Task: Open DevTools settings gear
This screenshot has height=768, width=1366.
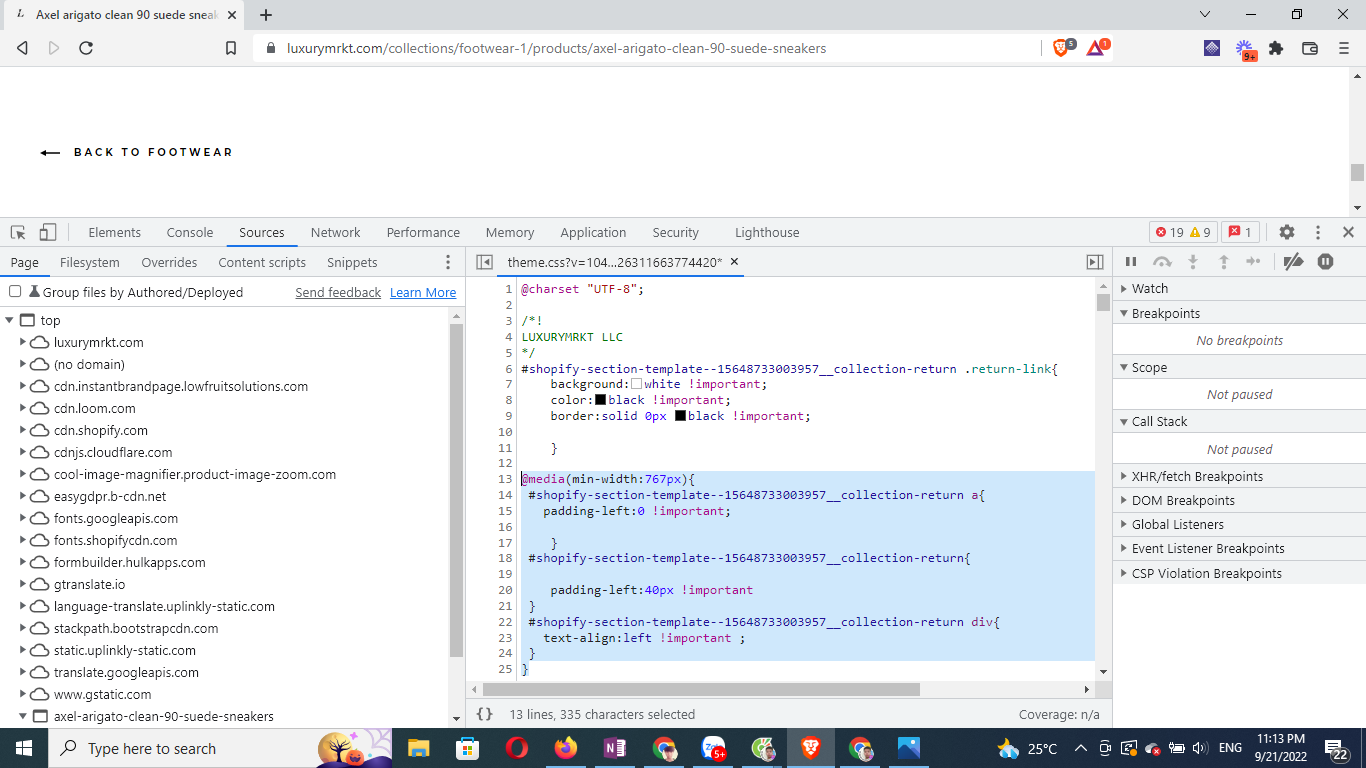Action: 1287,232
